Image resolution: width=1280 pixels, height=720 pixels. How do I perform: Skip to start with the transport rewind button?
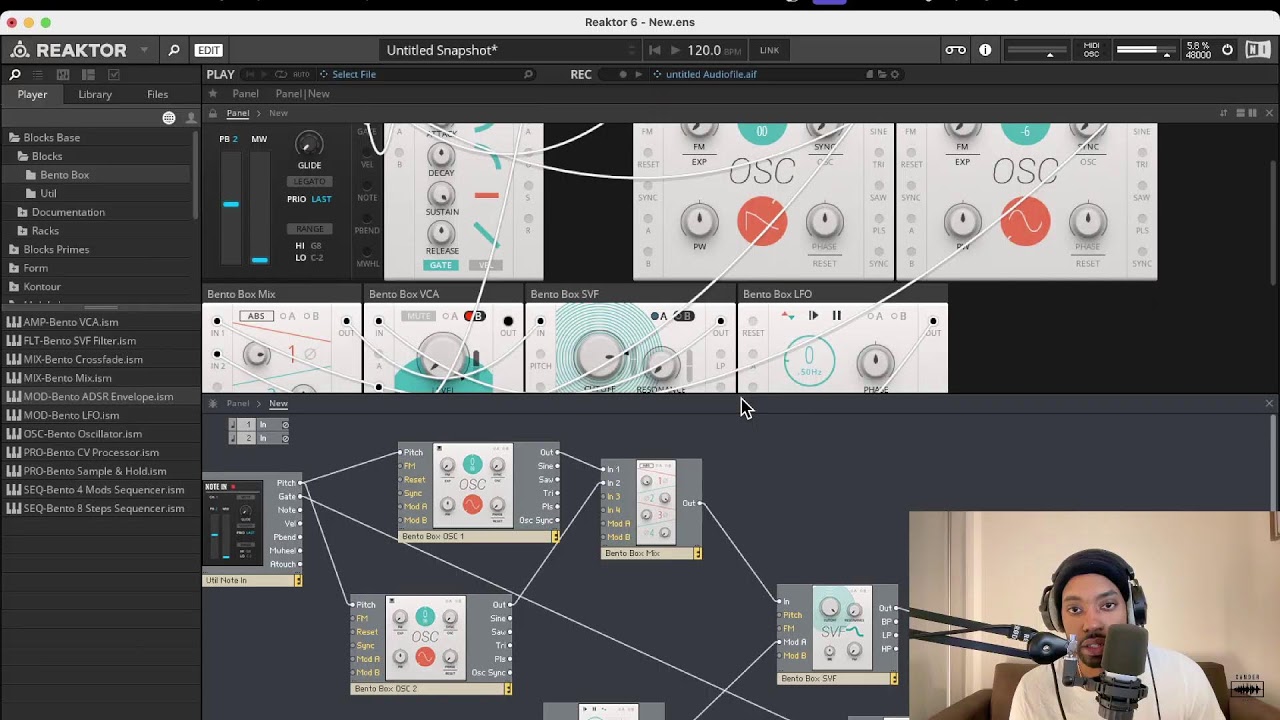tap(655, 50)
